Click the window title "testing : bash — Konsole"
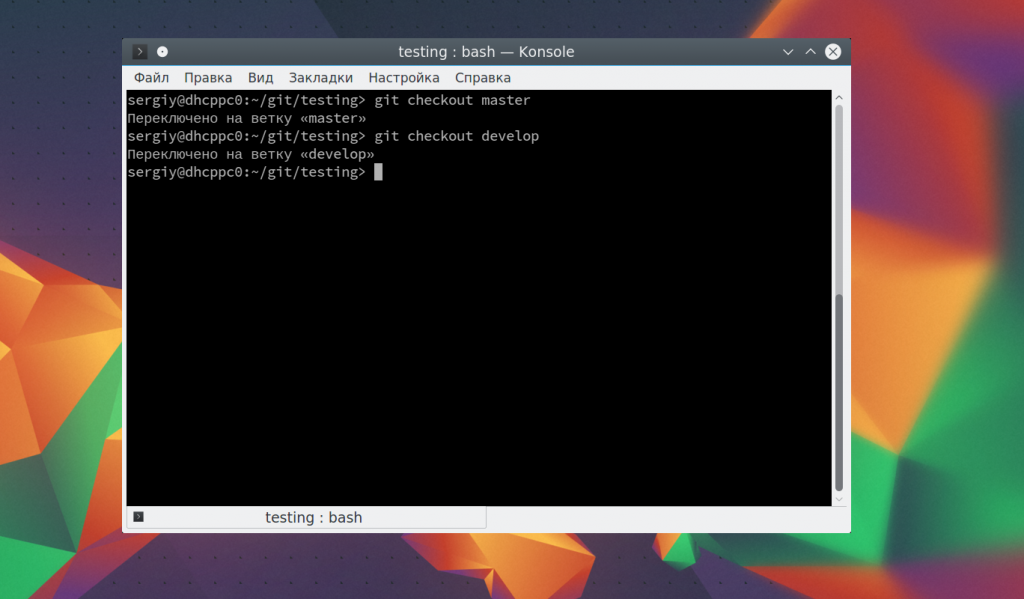This screenshot has height=599, width=1024. pos(486,52)
